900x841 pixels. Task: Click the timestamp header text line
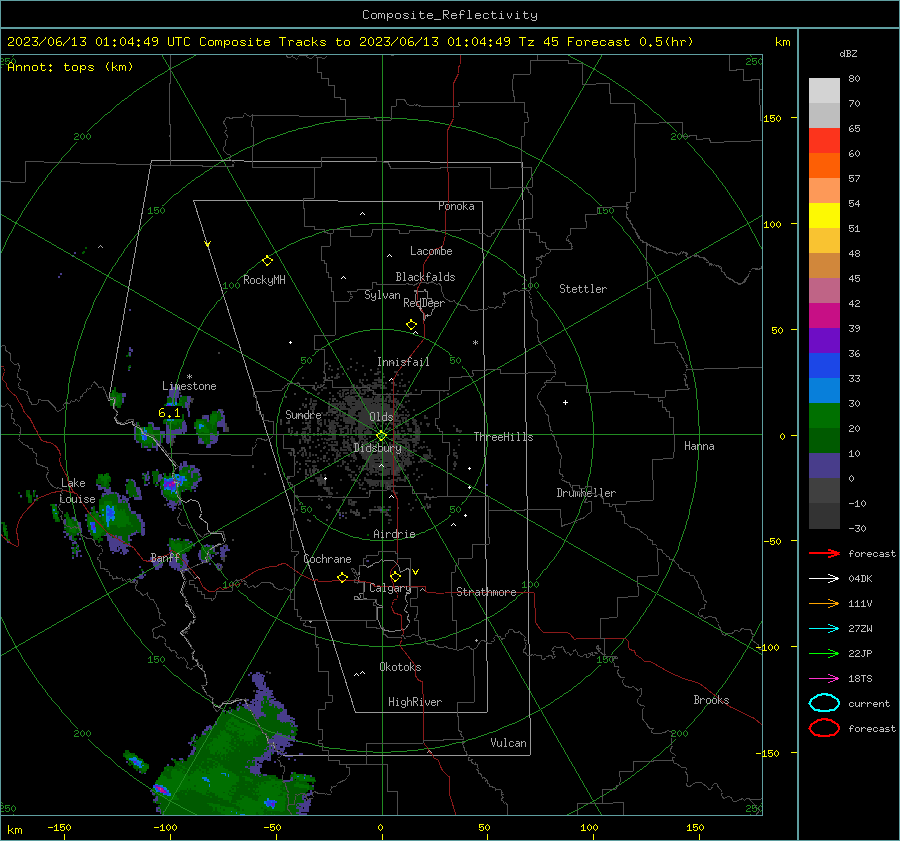350,42
